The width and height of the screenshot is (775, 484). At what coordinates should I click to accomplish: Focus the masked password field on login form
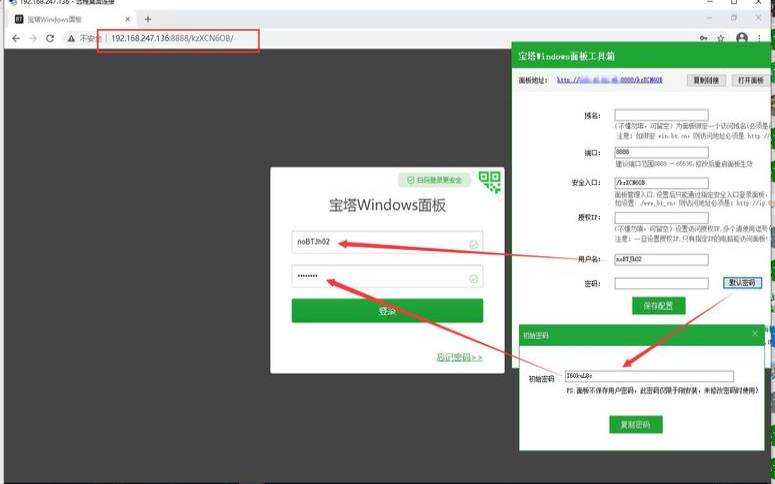pyautogui.click(x=387, y=276)
